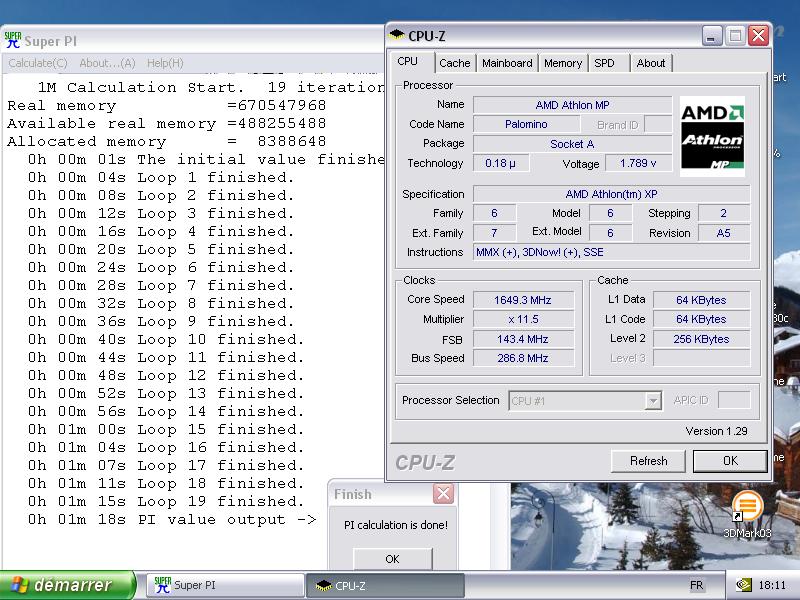The width and height of the screenshot is (800, 600).
Task: Expand the Processor Selection dropdown
Action: pyautogui.click(x=653, y=401)
